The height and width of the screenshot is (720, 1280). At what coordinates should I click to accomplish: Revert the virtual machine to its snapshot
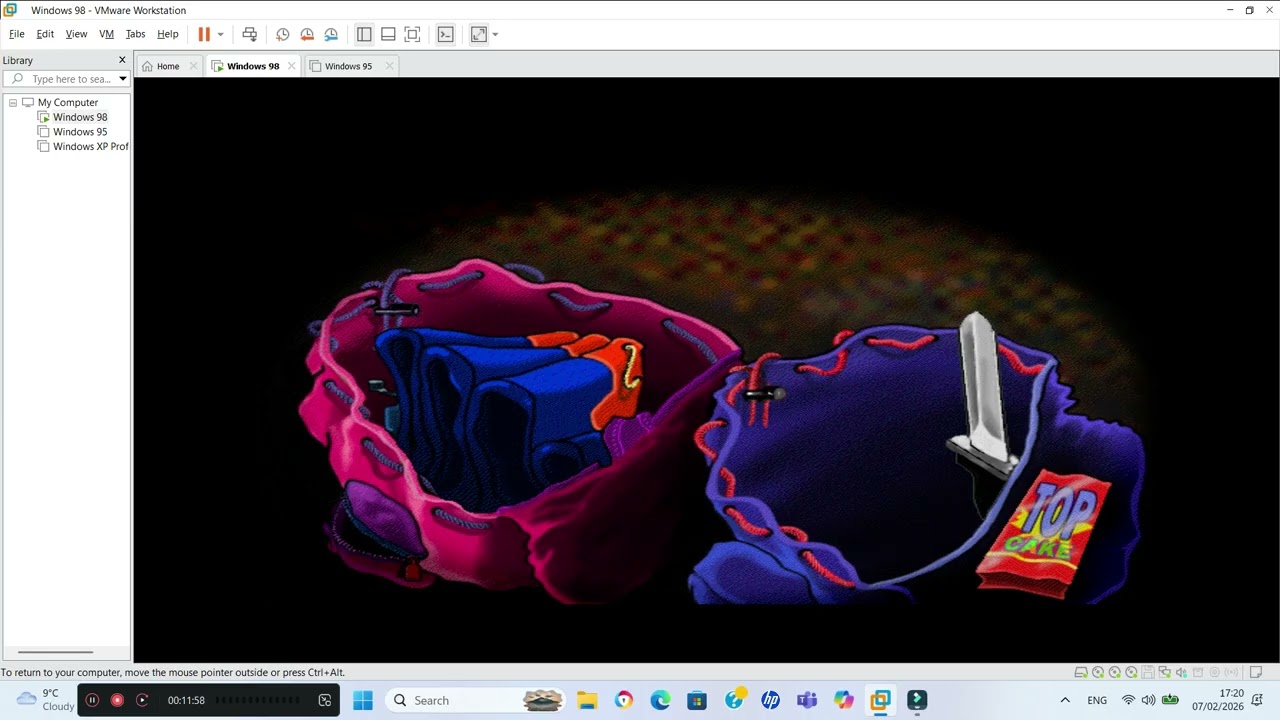307,34
